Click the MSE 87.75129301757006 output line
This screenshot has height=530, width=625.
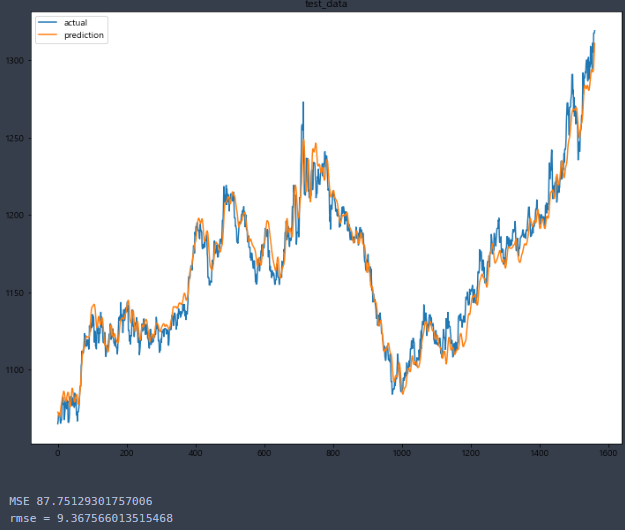tap(81, 501)
